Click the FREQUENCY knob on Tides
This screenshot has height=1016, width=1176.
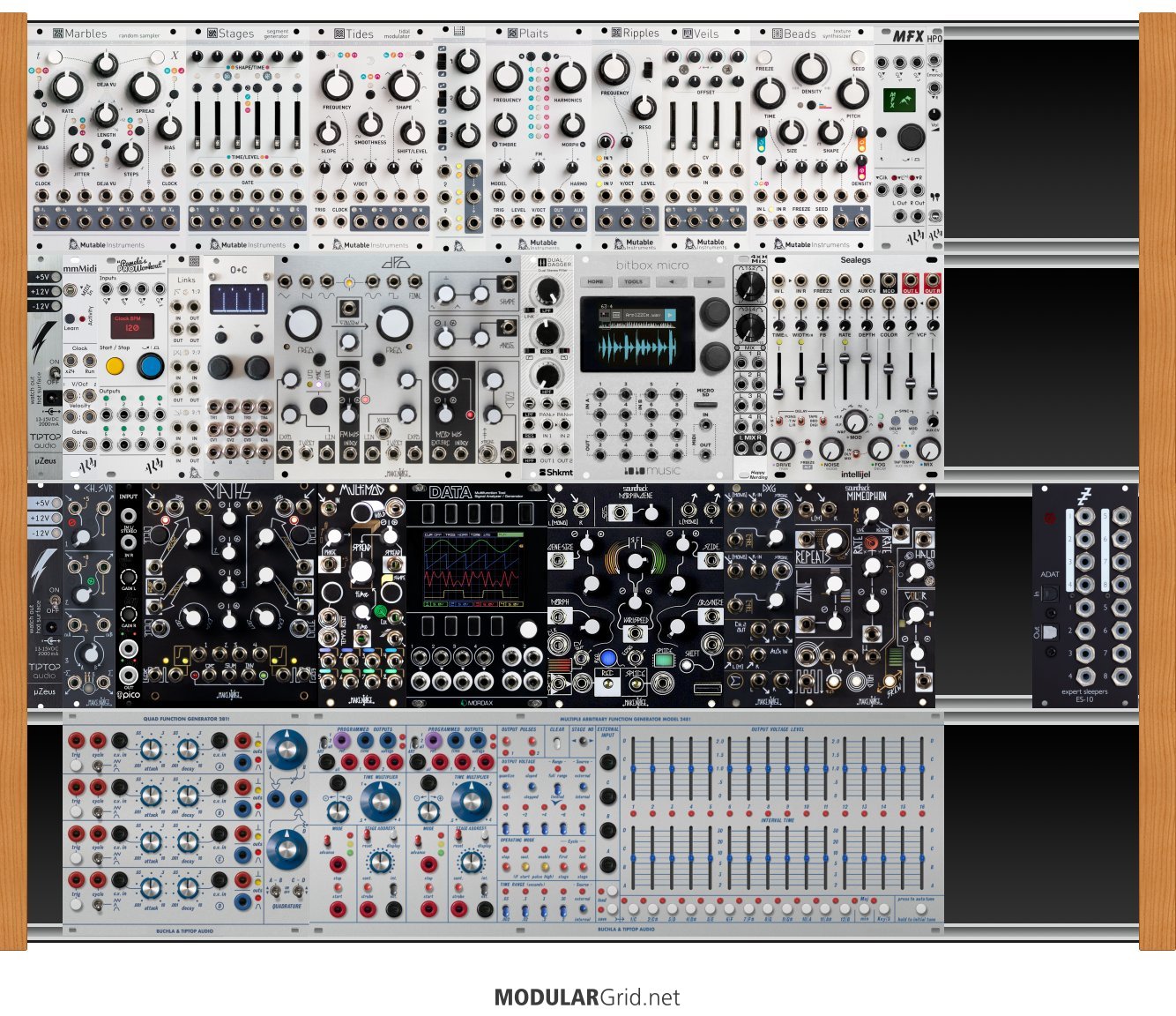pyautogui.click(x=337, y=85)
